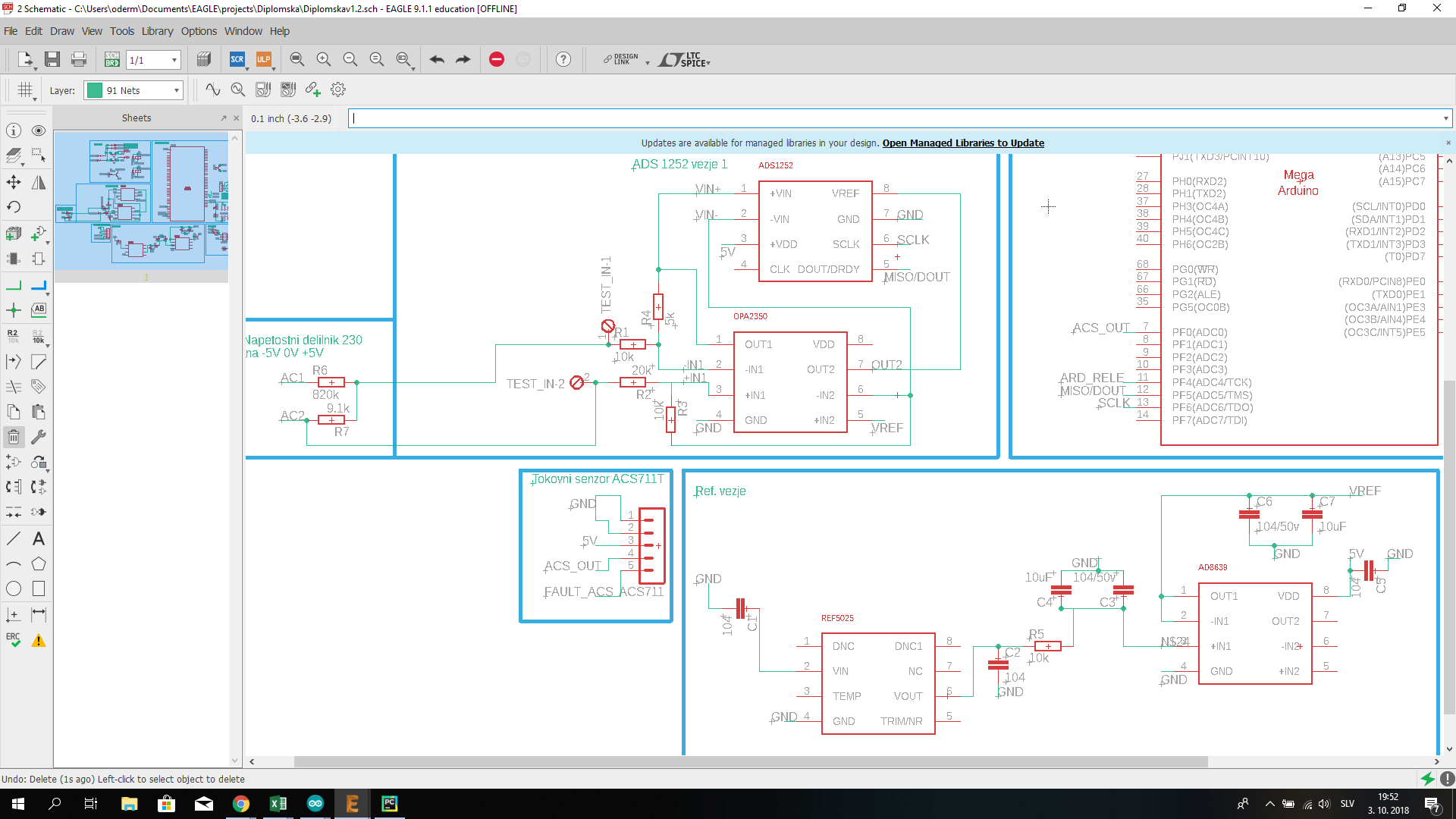This screenshot has height=819, width=1456.
Task: Expand the command line history dropdown
Action: [1445, 118]
